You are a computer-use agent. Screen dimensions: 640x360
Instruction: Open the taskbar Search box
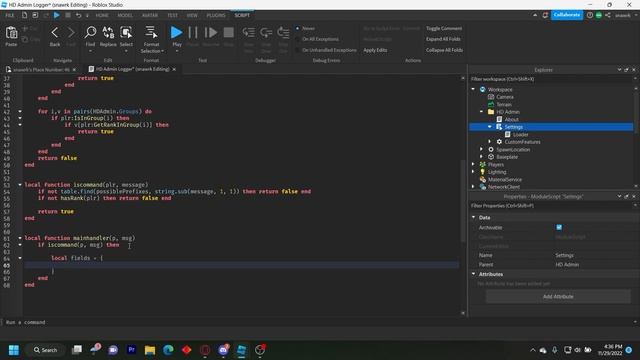pos(46,350)
